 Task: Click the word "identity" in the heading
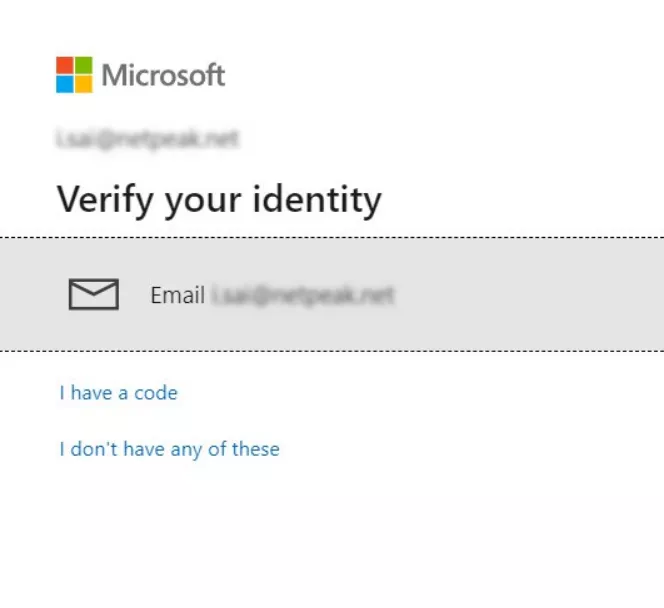pos(317,200)
